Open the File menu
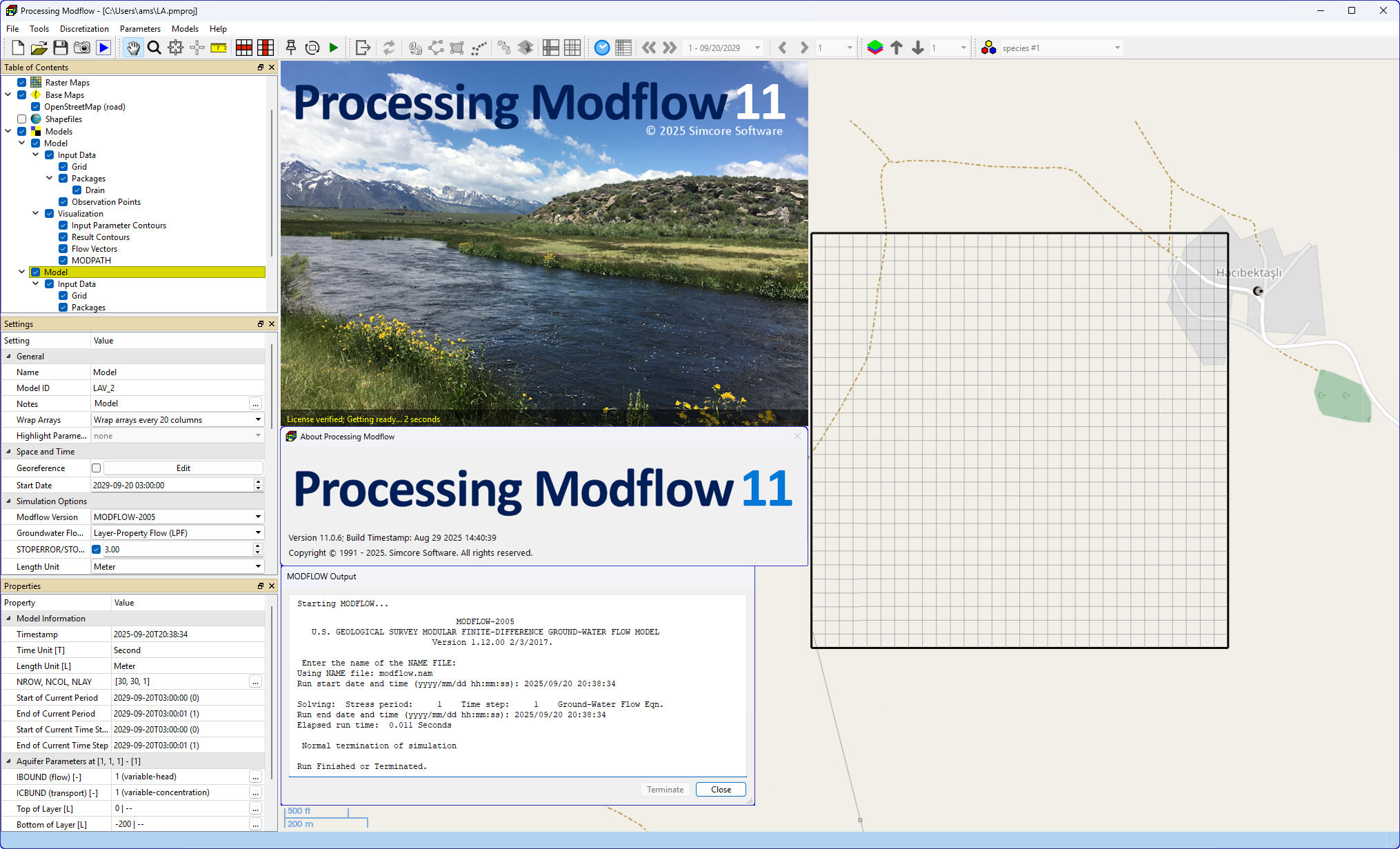Screen dimensions: 1400x849 pyautogui.click(x=12, y=29)
